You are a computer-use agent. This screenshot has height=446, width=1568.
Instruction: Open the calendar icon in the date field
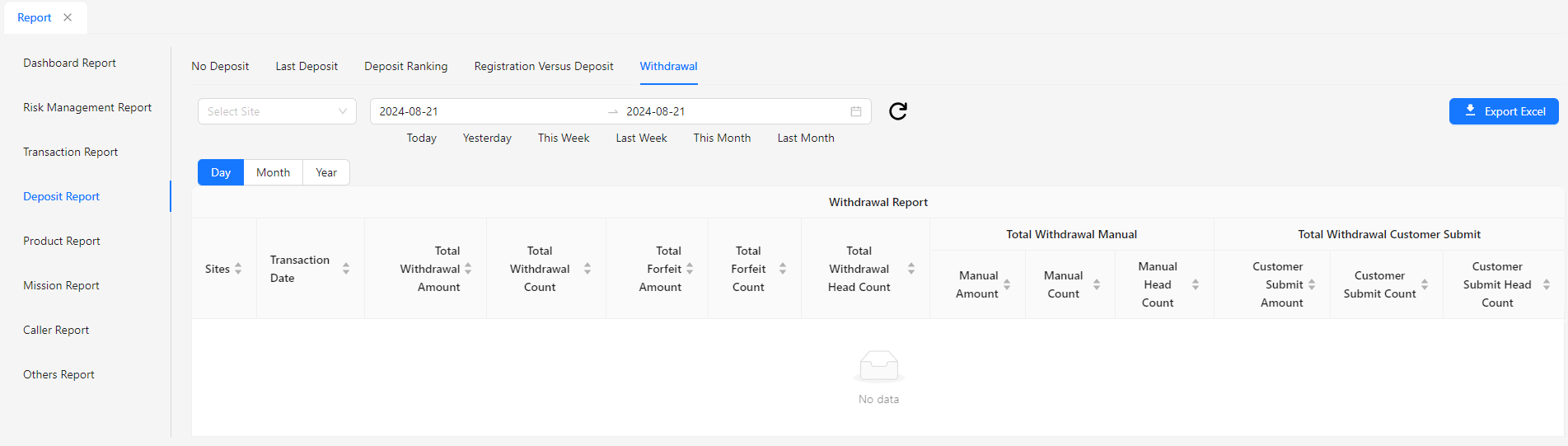856,111
